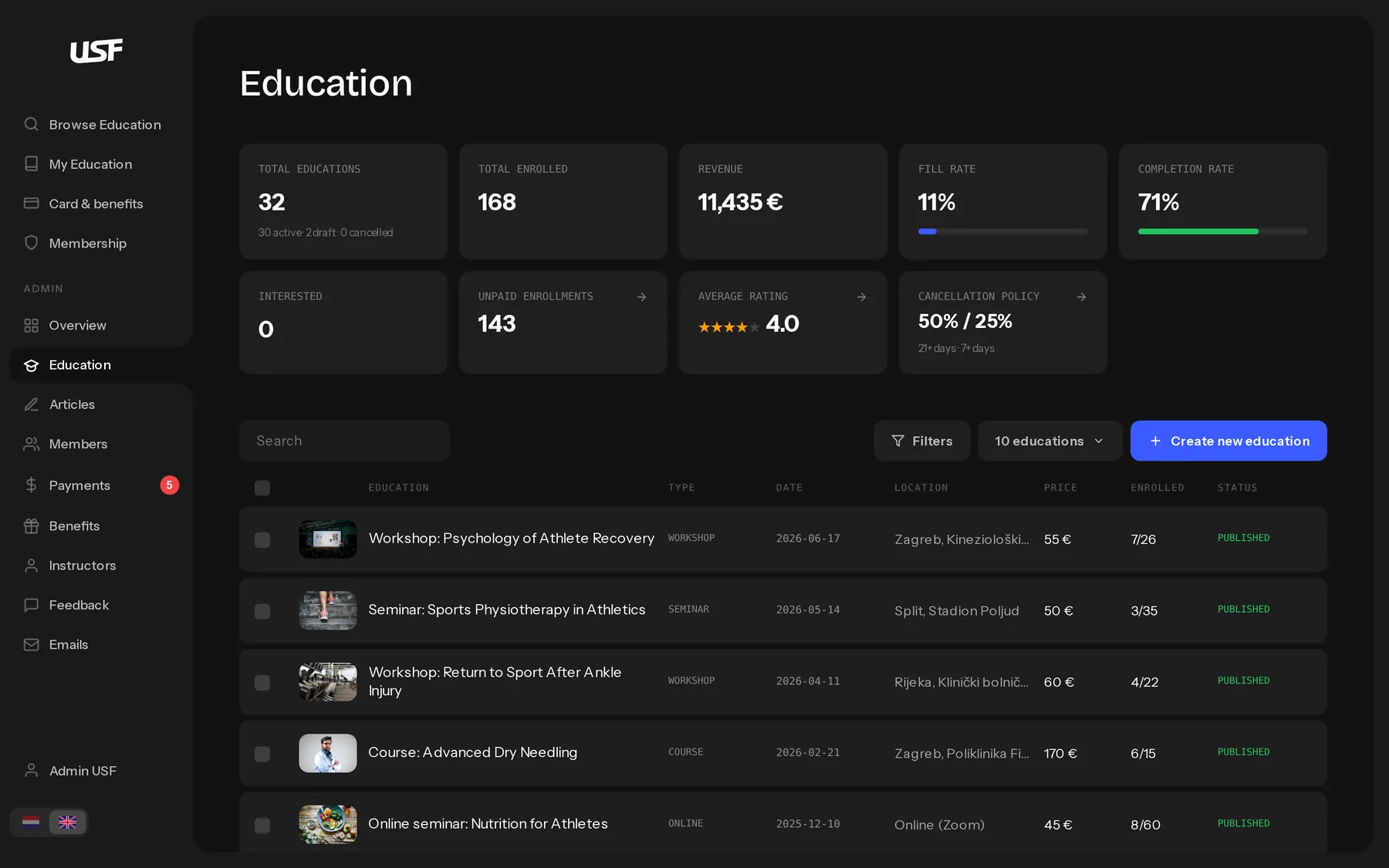Open Cancellation Policy via its arrow
The width and height of the screenshot is (1389, 868).
coord(1081,297)
